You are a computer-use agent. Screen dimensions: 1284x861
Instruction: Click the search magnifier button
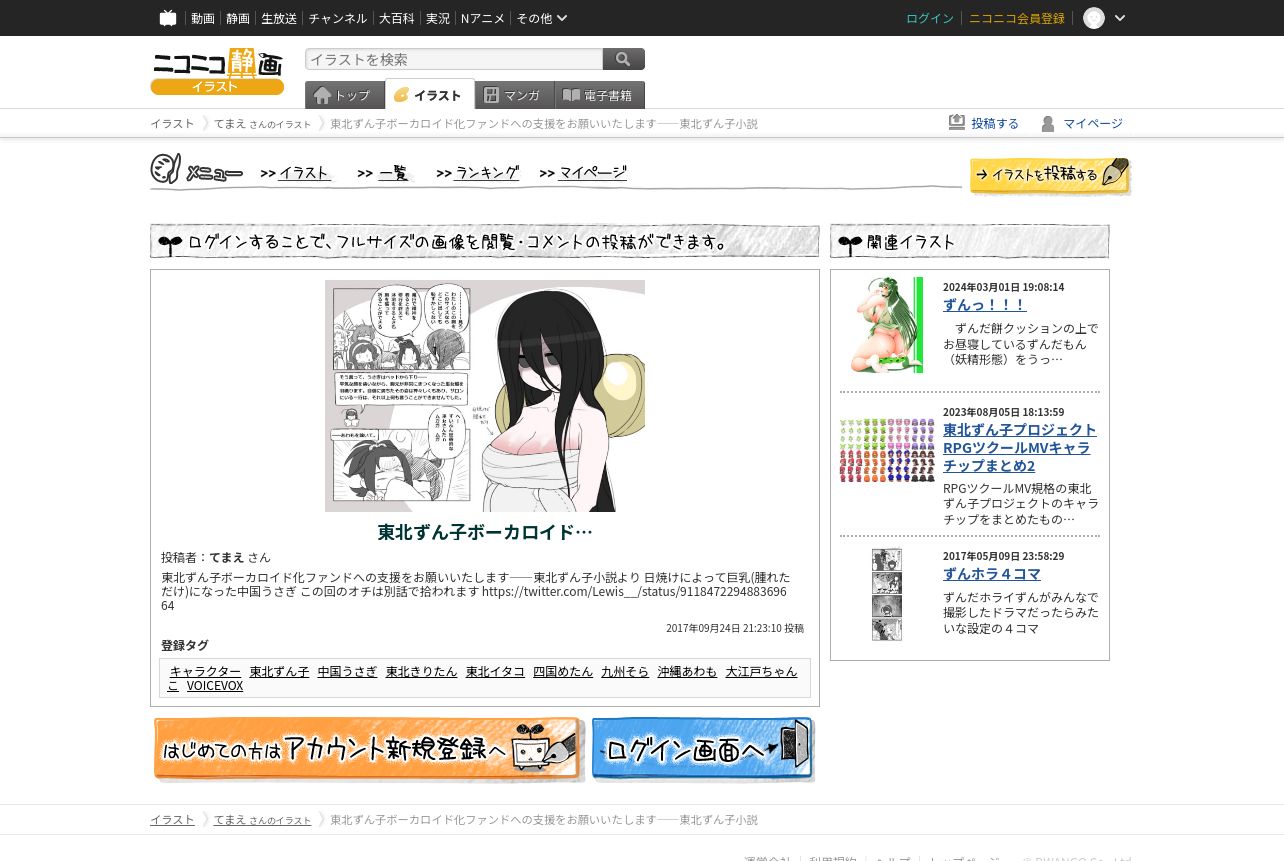(624, 59)
